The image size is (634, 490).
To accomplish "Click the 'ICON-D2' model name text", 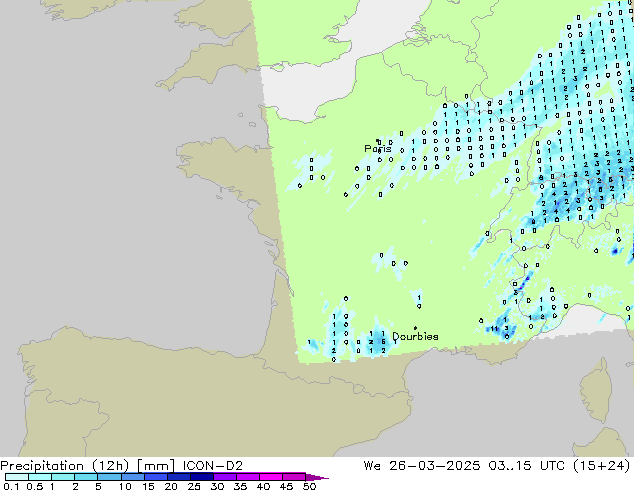I will pyautogui.click(x=213, y=466).
